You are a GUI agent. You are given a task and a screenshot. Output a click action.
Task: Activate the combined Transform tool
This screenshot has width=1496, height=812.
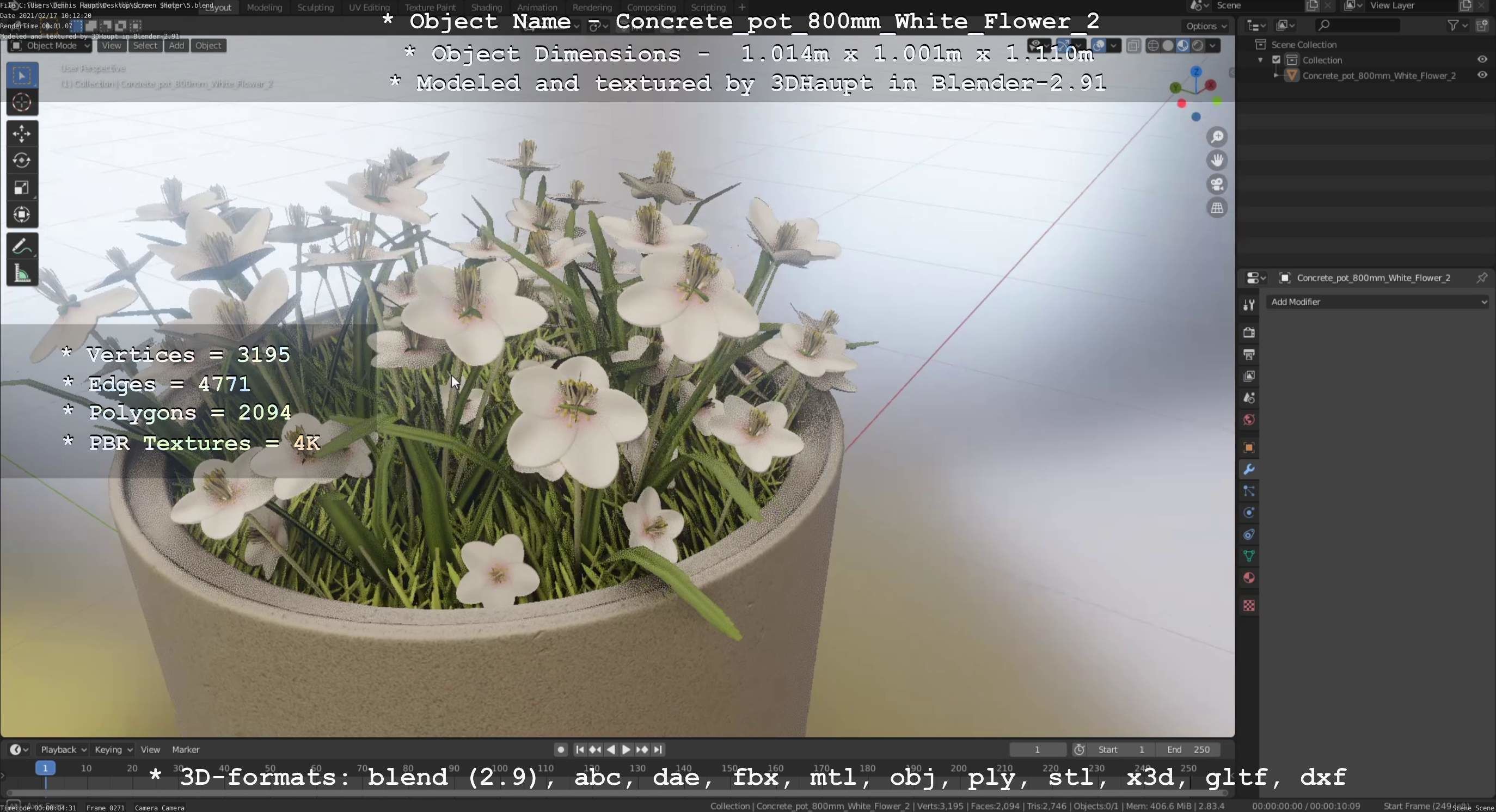[x=22, y=214]
